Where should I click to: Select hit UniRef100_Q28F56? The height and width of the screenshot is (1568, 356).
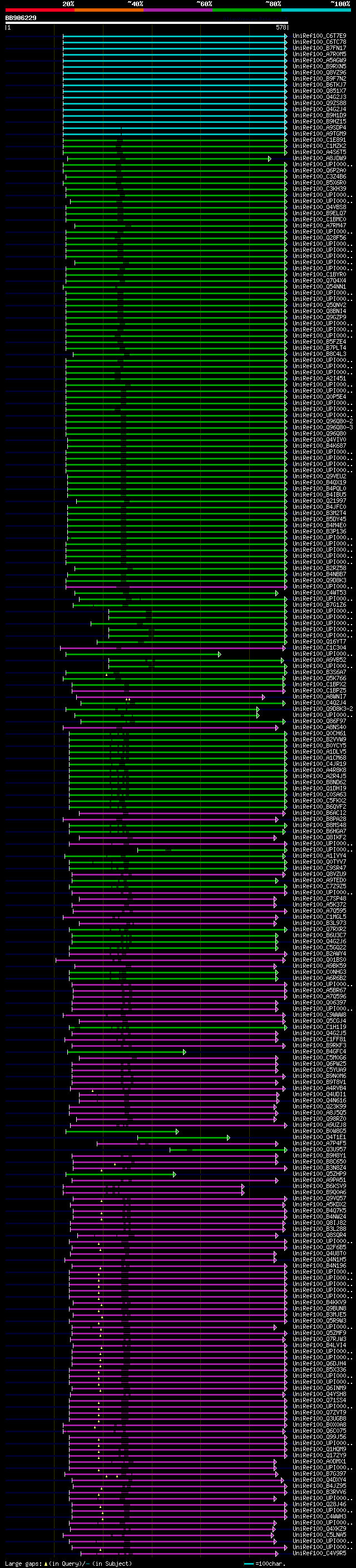tap(319, 238)
